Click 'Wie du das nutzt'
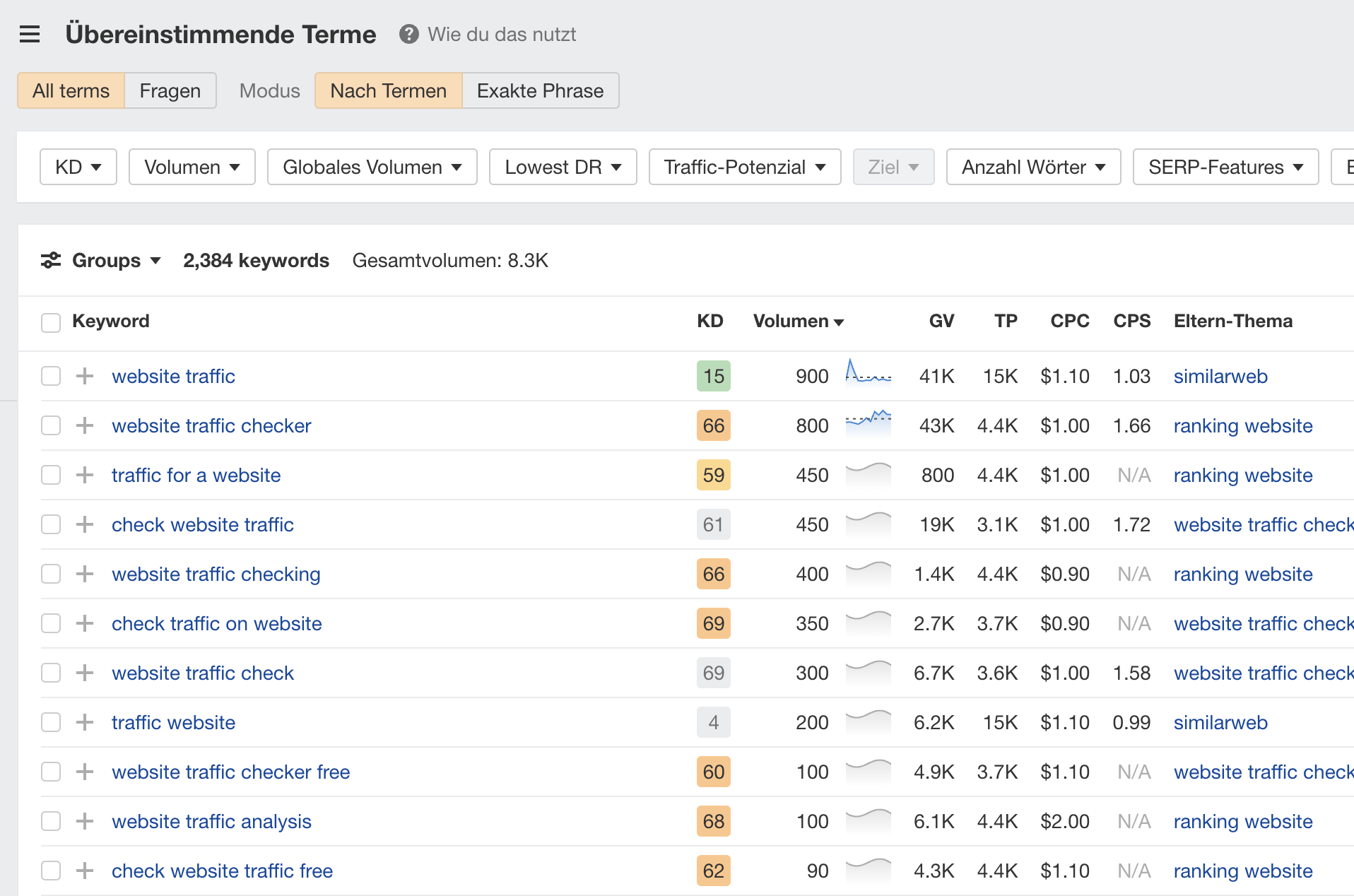Image resolution: width=1354 pixels, height=896 pixels. coord(502,34)
